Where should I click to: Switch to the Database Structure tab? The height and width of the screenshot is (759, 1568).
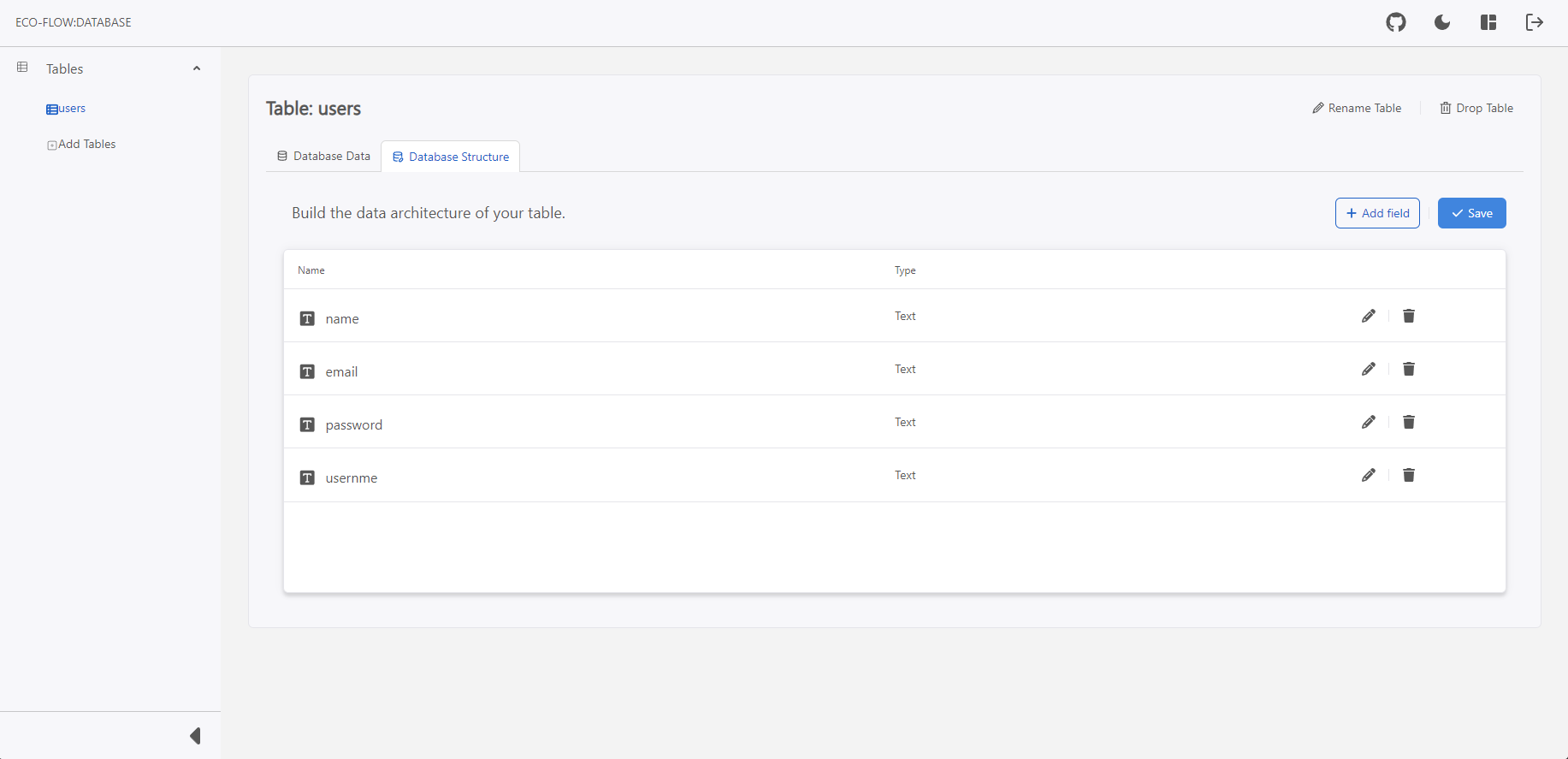(451, 157)
